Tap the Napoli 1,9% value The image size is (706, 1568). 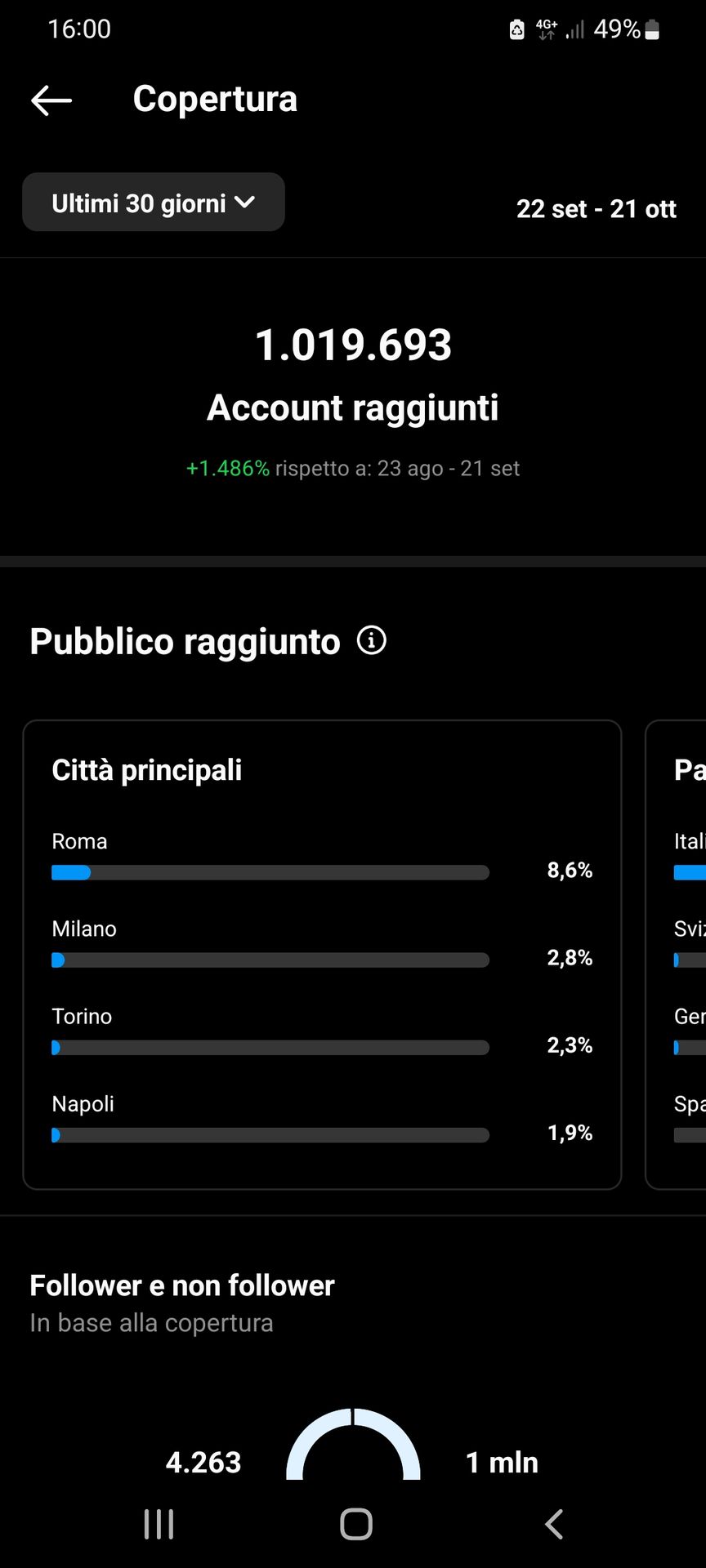(x=570, y=1133)
